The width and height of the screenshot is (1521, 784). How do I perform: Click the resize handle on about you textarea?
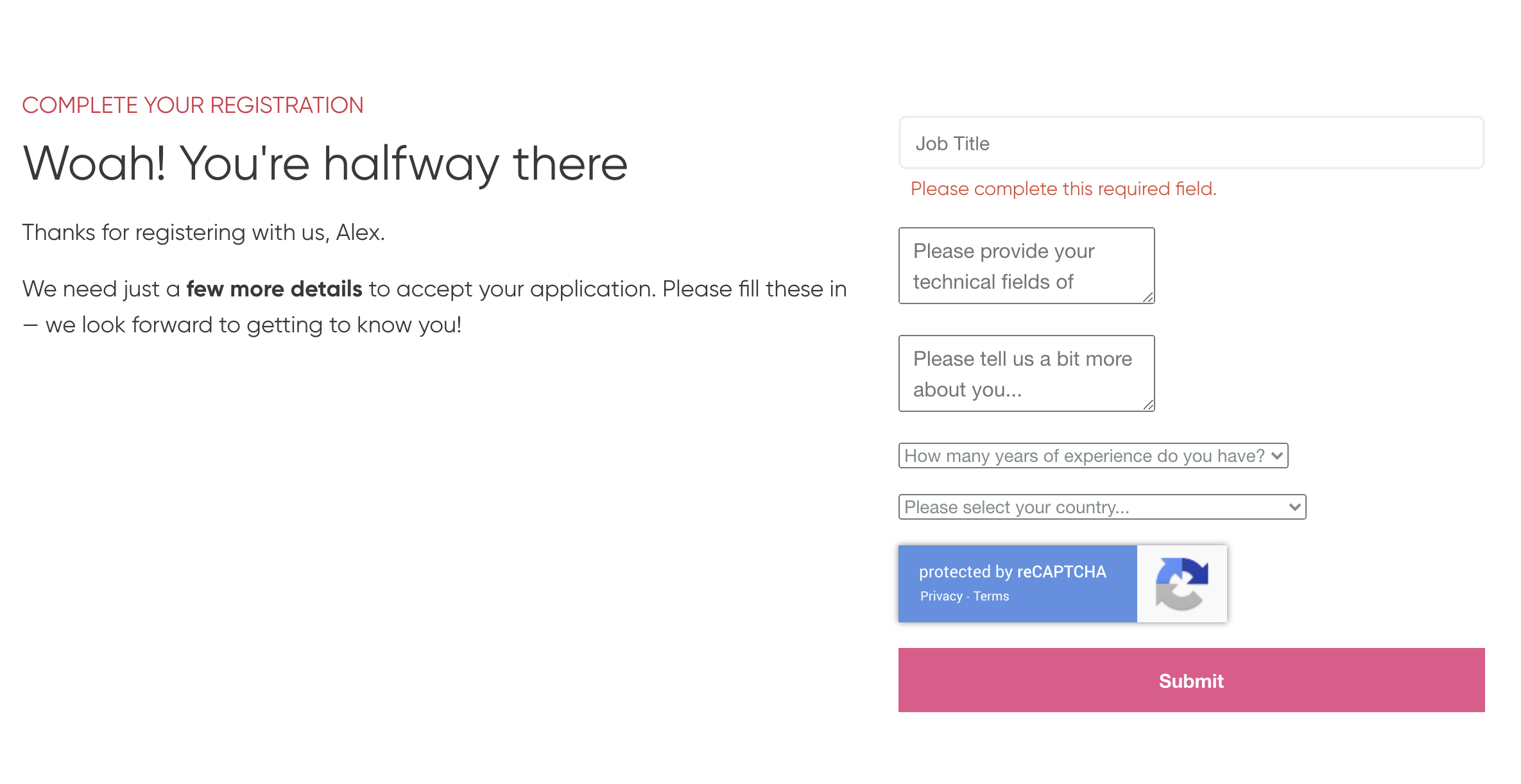pyautogui.click(x=1148, y=405)
